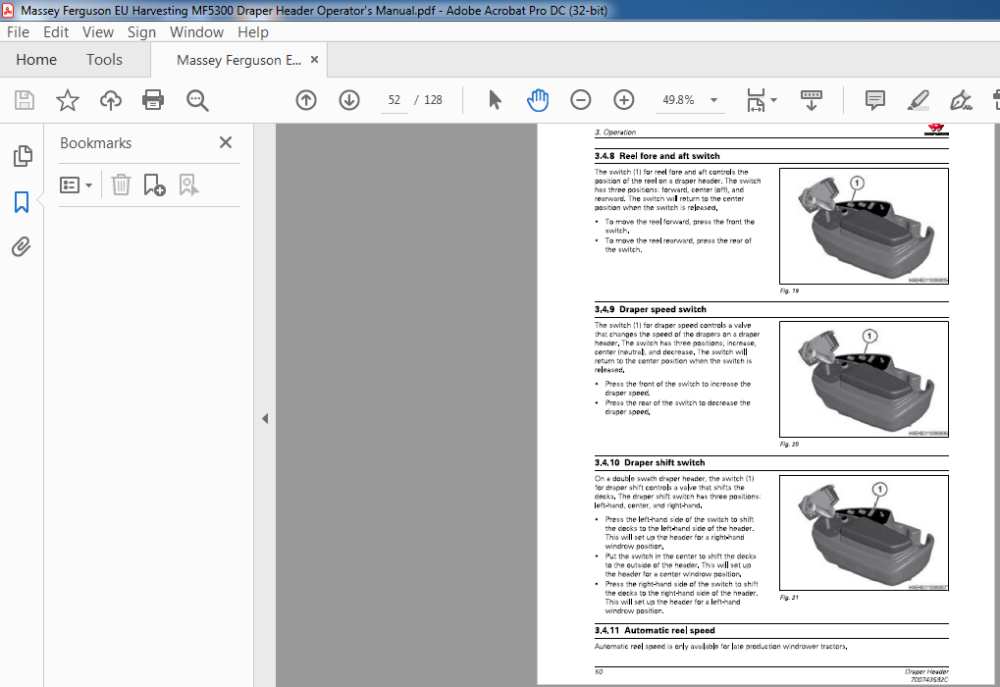
Task: Click Fig. 20 draper speed image
Action: click(864, 379)
